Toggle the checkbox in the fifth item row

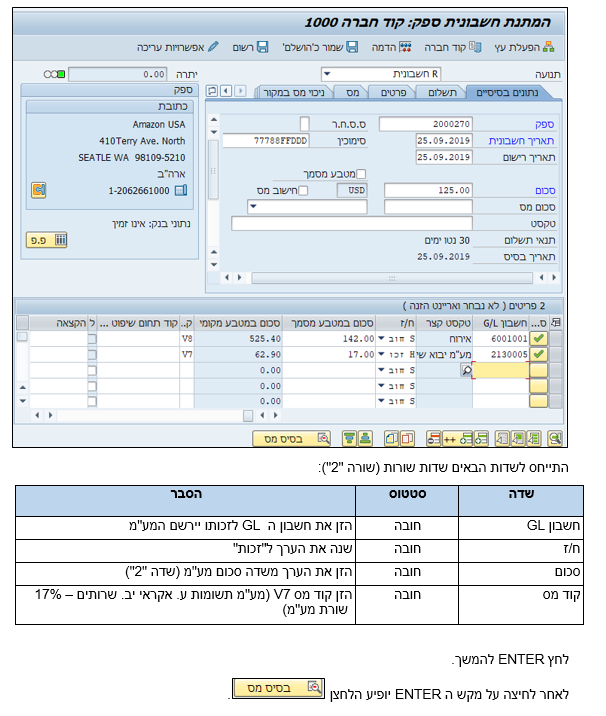[92, 401]
